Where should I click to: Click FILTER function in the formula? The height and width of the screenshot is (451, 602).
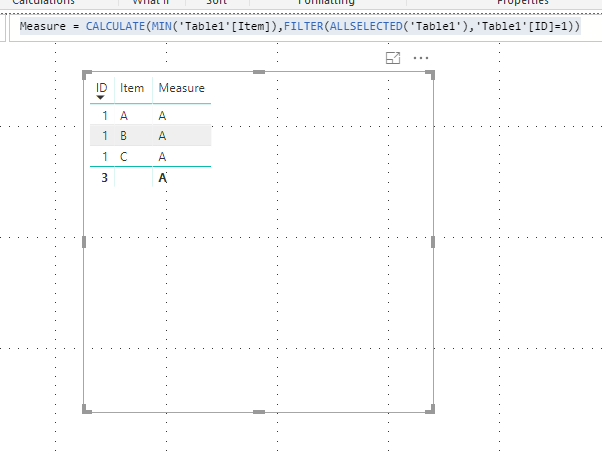pyautogui.click(x=304, y=26)
